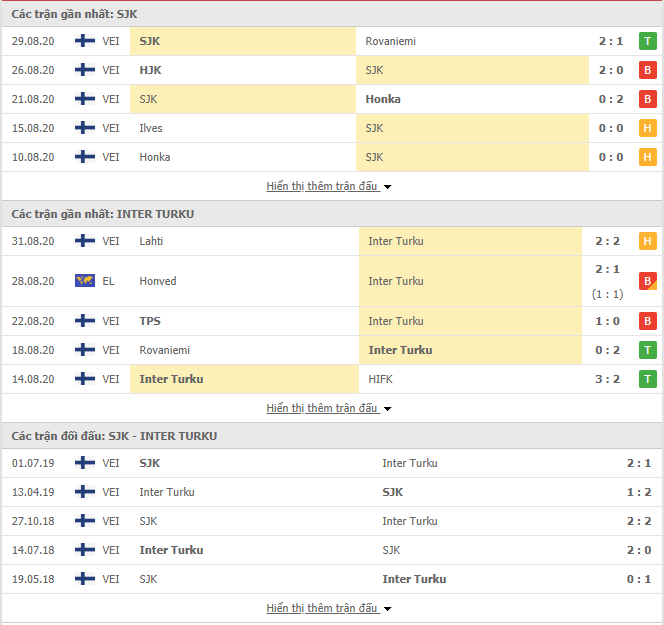Click the Finland flag in the 27.10.18 row
Viewport: 664px width, 625px height.
coord(85,521)
